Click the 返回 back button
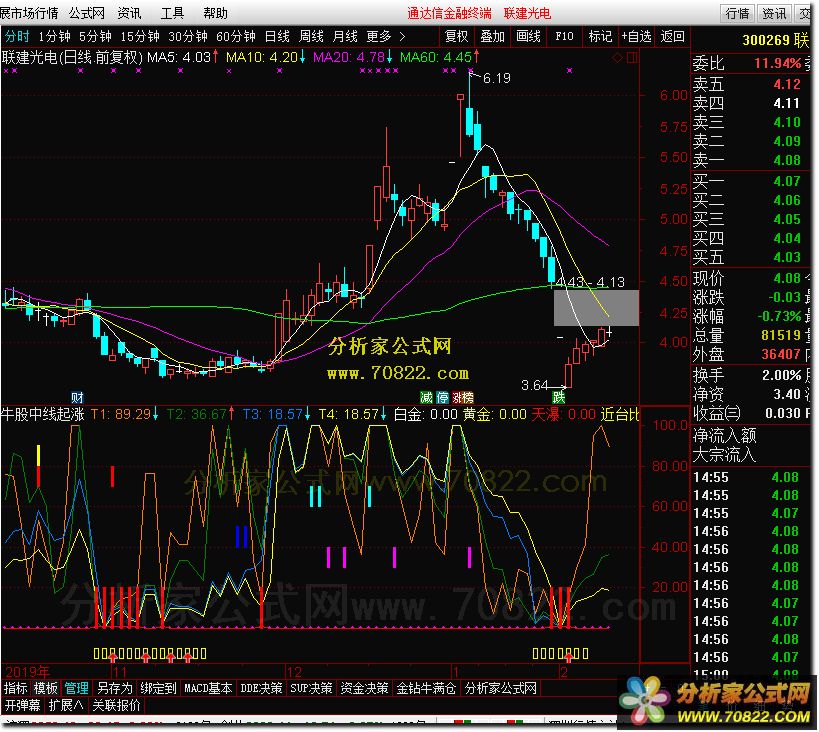Screen dimensions: 819x732 [672, 36]
